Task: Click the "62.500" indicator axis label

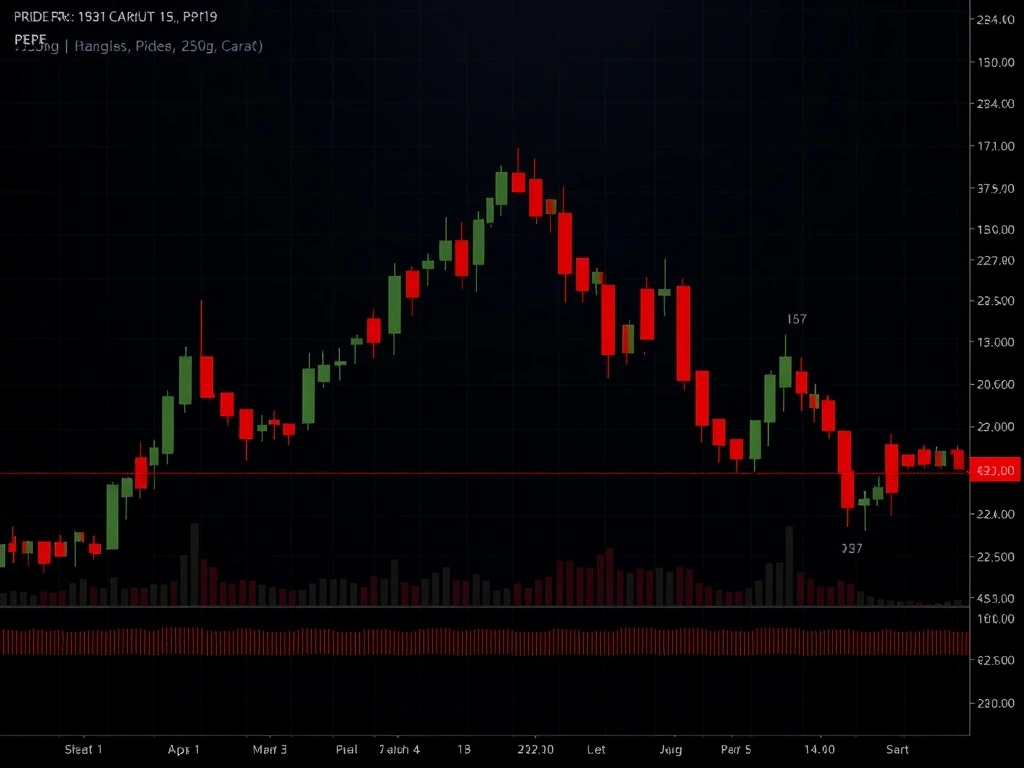Action: coord(996,660)
